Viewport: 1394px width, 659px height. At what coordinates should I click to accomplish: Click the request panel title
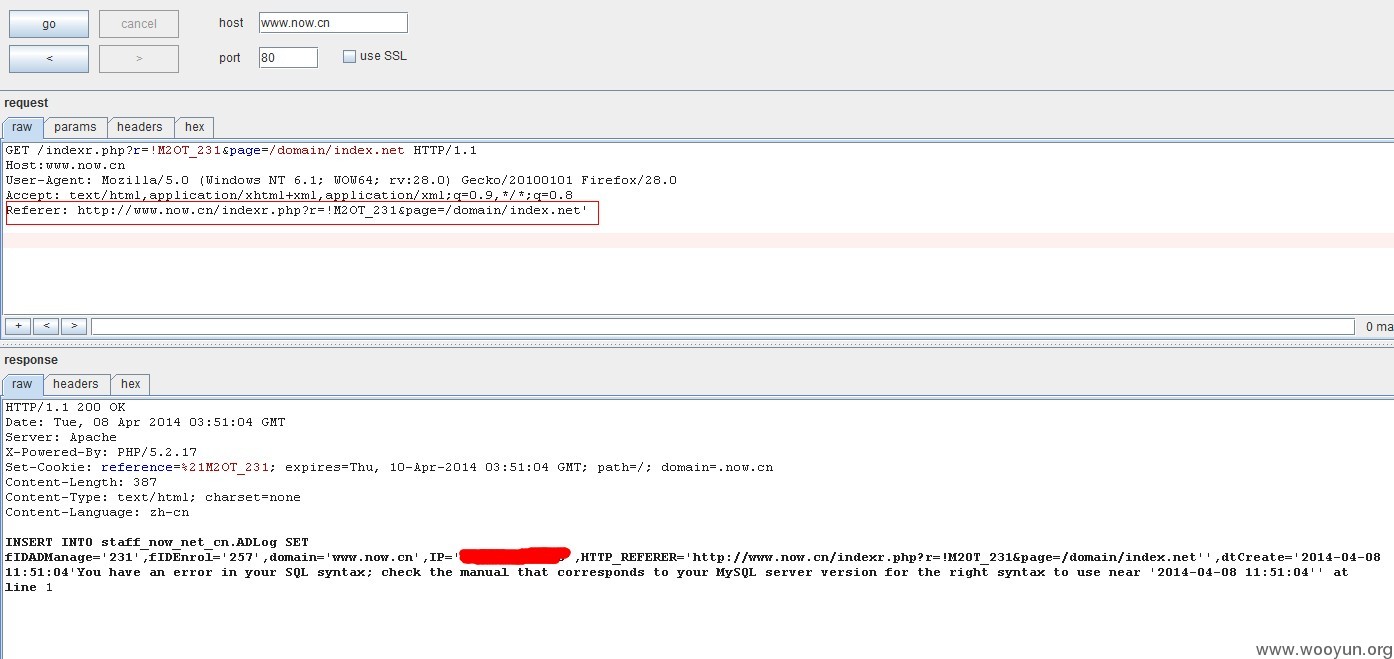tap(26, 103)
